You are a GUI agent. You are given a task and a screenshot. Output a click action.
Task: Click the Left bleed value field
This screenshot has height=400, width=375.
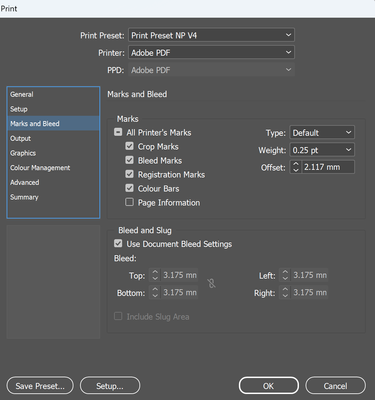(x=310, y=275)
